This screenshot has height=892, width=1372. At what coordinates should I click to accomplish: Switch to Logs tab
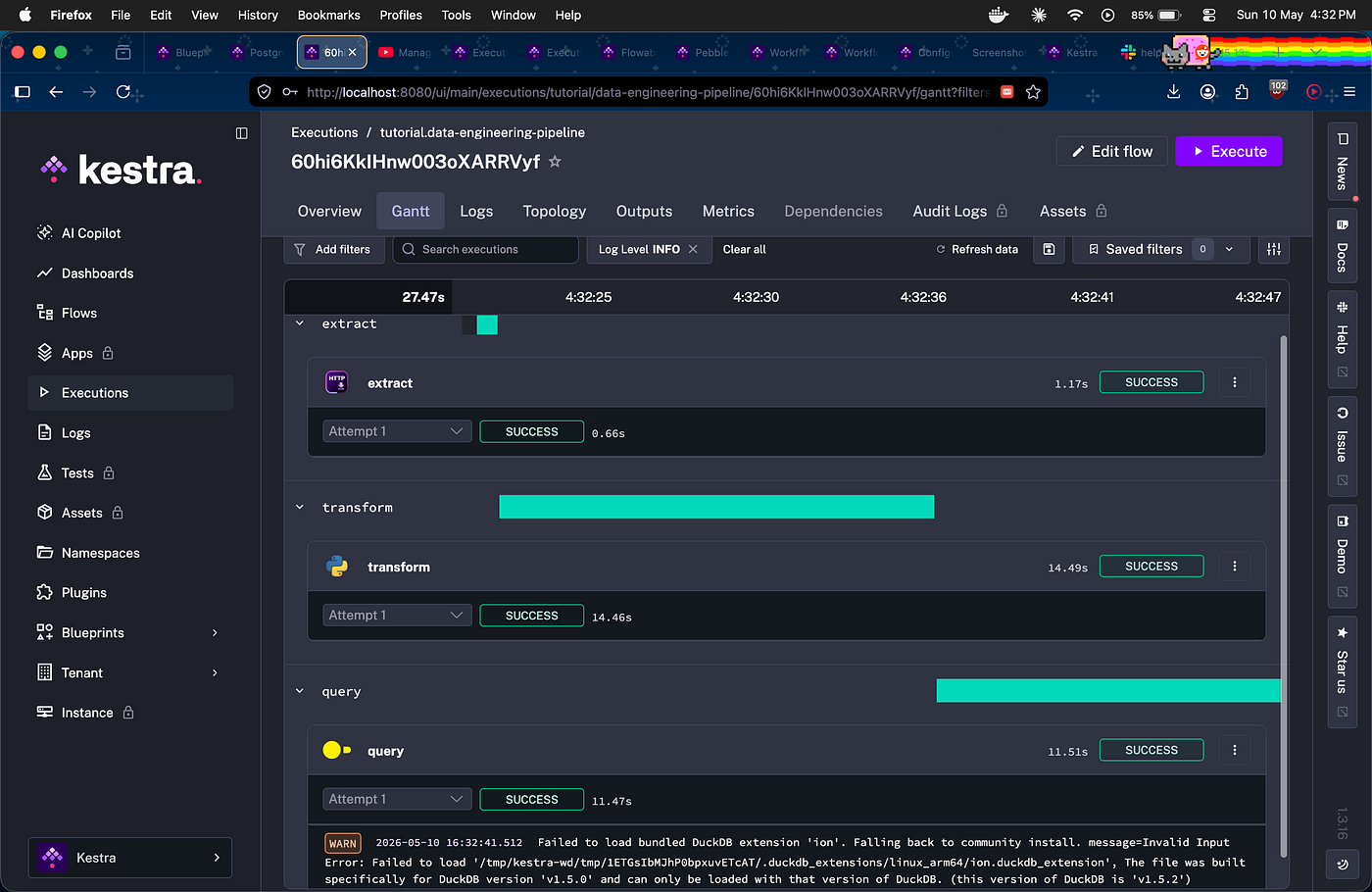click(476, 212)
